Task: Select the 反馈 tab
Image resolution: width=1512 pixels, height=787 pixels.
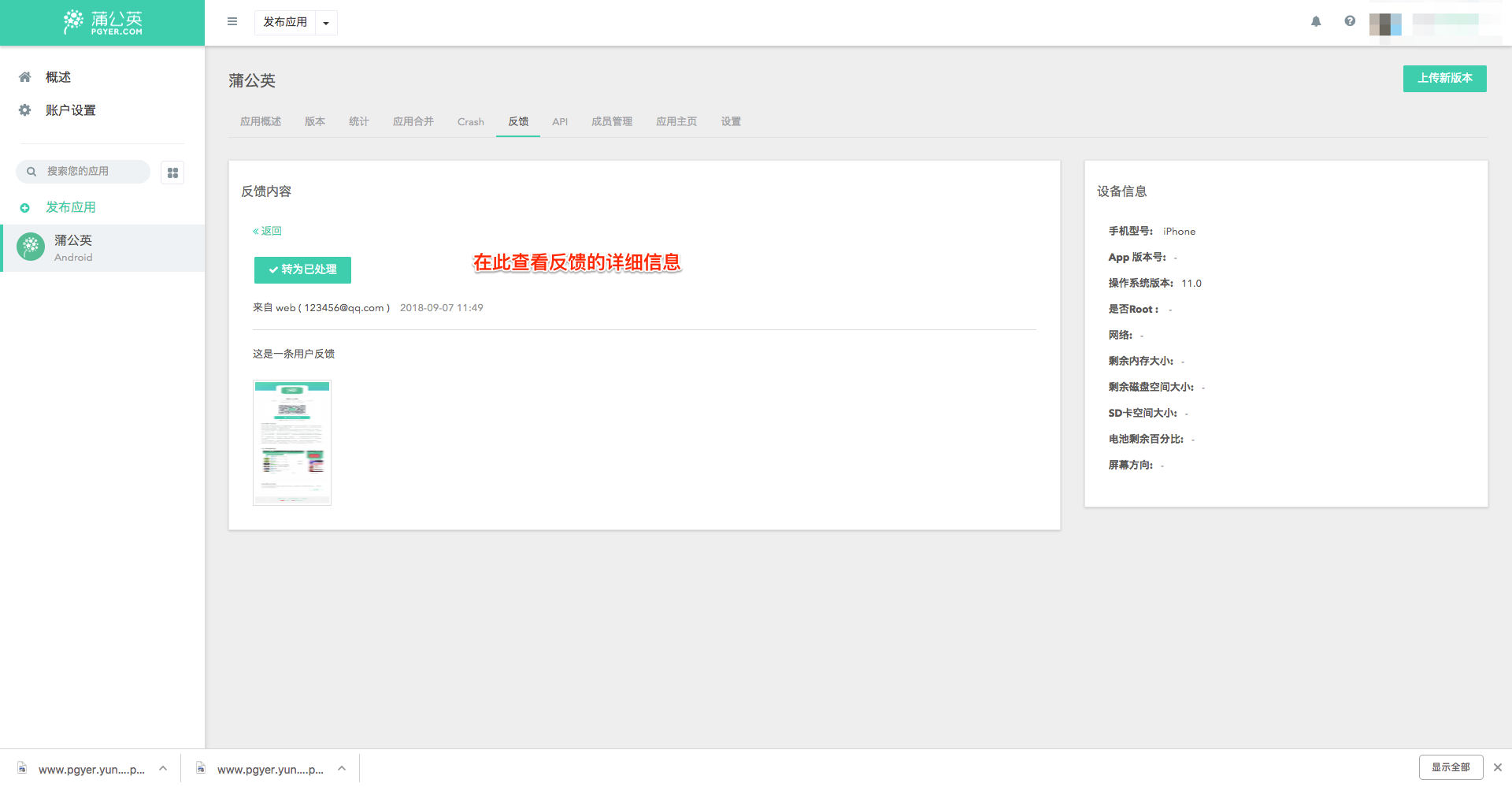Action: pyautogui.click(x=518, y=121)
